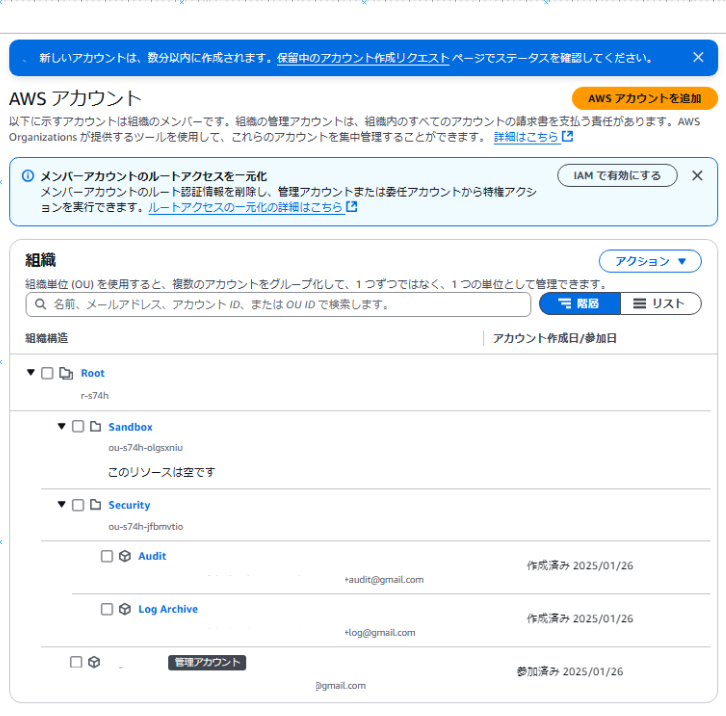Click the info icon in root access banner
726x716 pixels.
(x=28, y=176)
